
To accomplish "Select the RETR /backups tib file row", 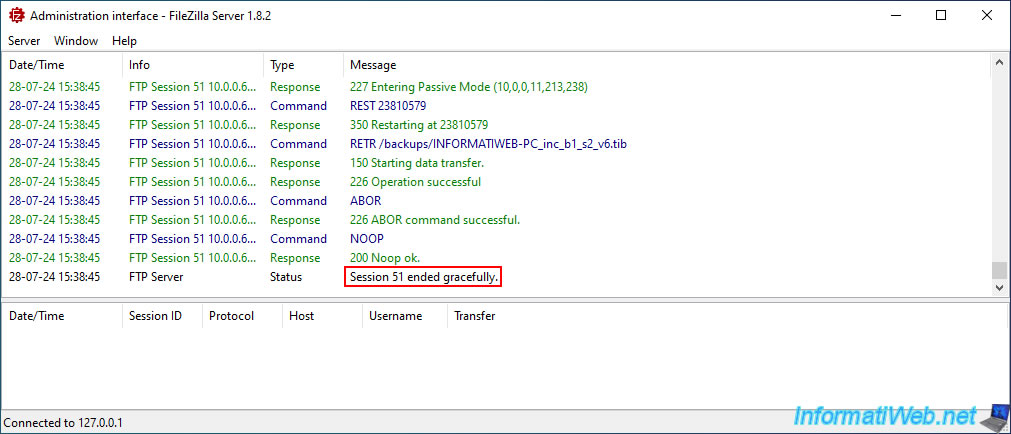I will pyautogui.click(x=496, y=144).
